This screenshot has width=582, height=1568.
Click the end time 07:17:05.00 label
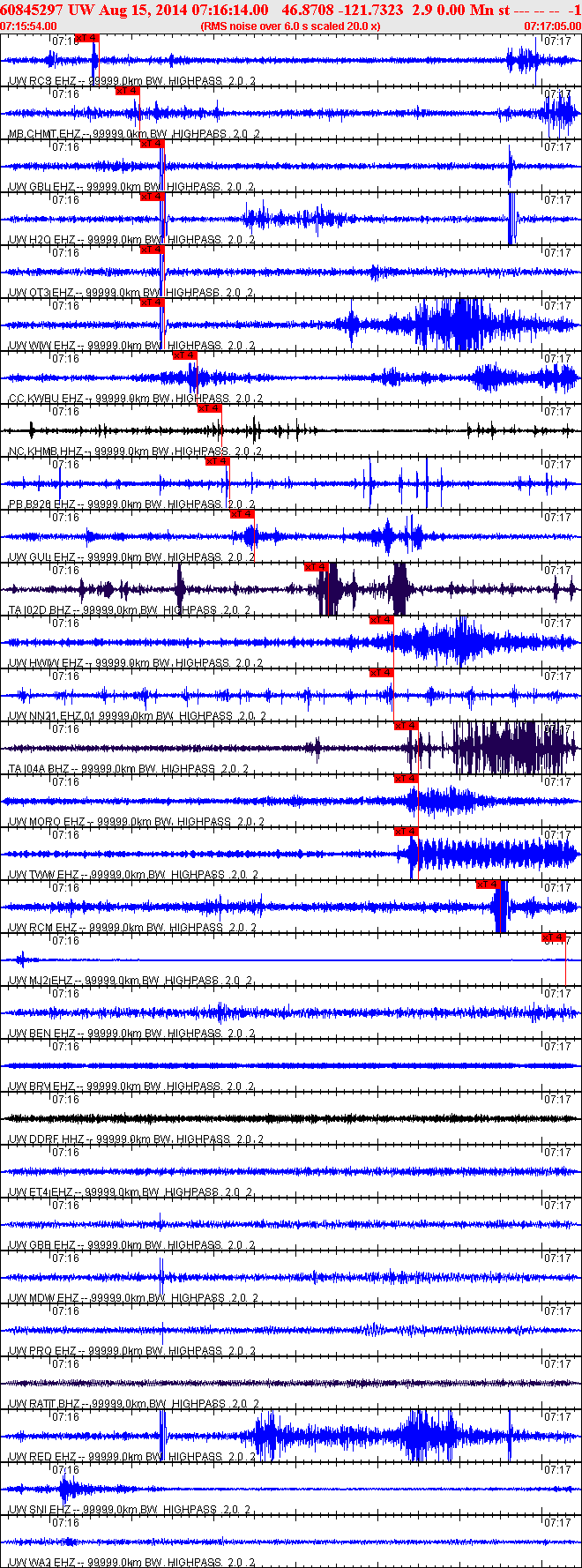(553, 26)
